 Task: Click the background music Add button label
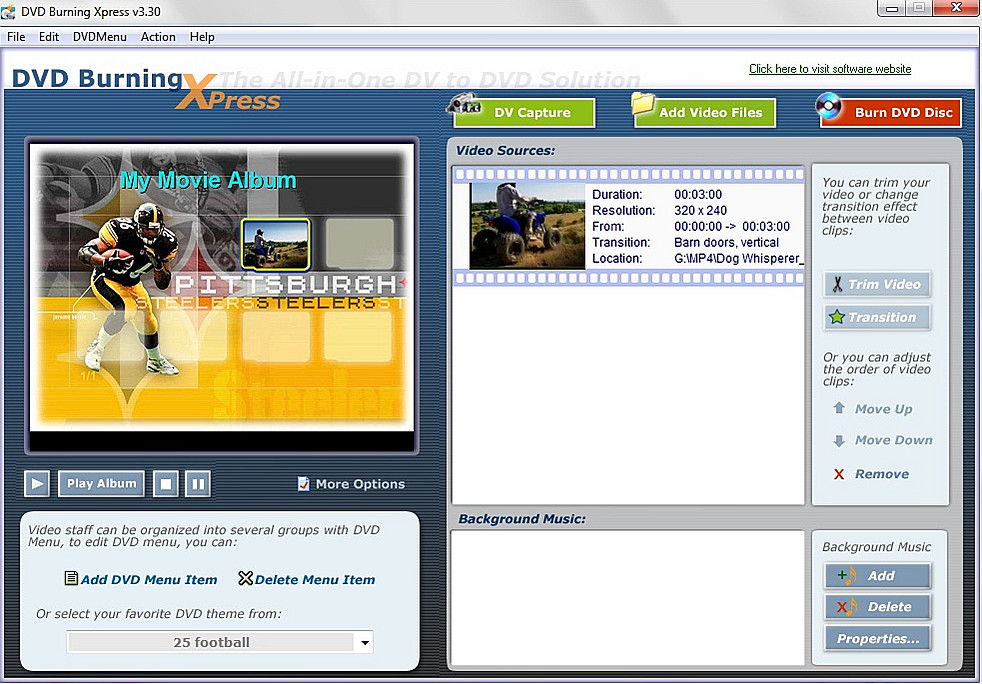[x=881, y=576]
